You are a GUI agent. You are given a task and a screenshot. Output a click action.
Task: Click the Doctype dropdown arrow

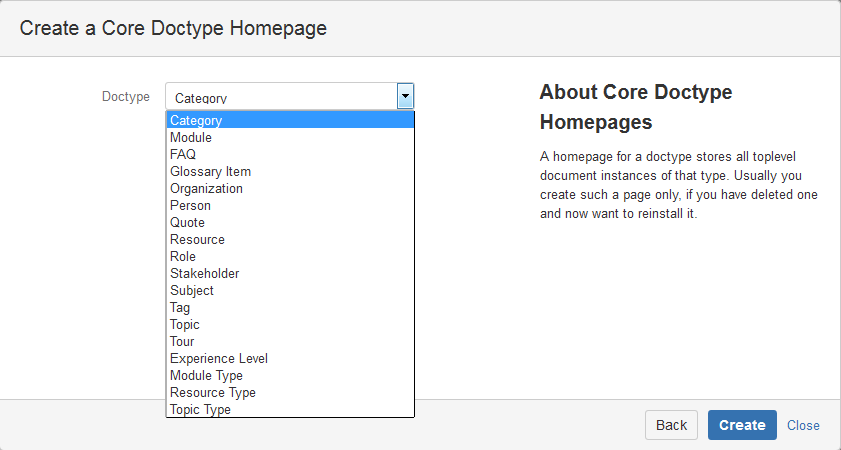[x=405, y=97]
